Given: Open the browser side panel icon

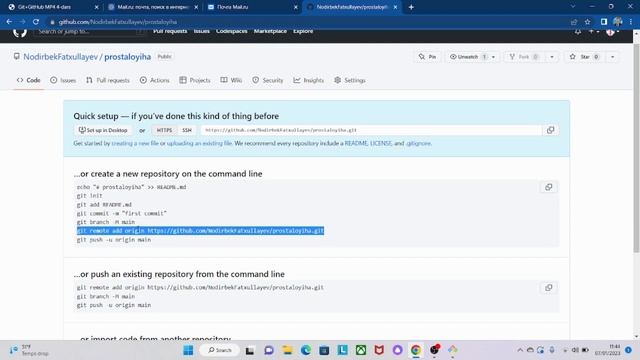Looking at the screenshot, I should pyautogui.click(x=604, y=22).
